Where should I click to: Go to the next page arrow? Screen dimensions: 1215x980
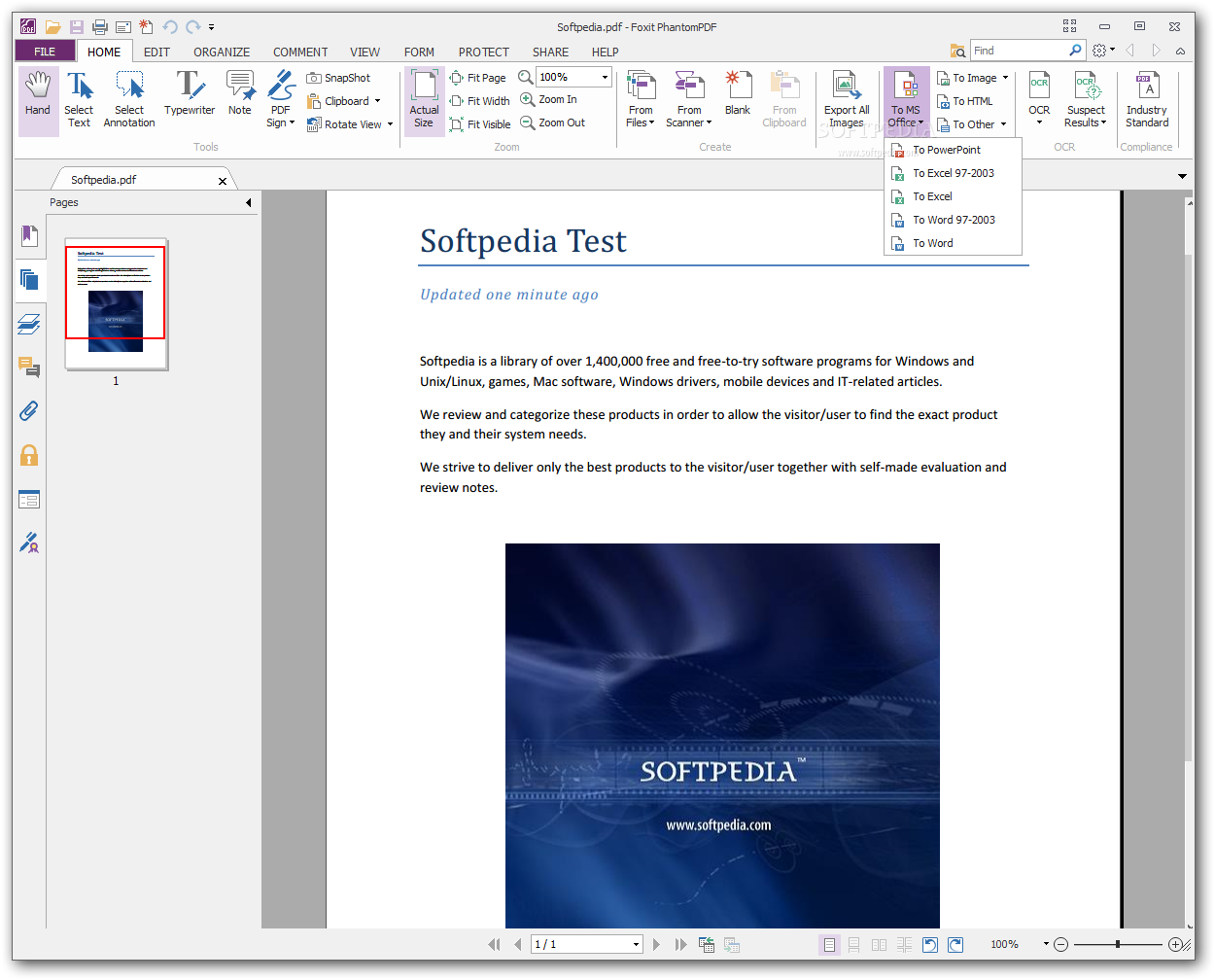(656, 944)
